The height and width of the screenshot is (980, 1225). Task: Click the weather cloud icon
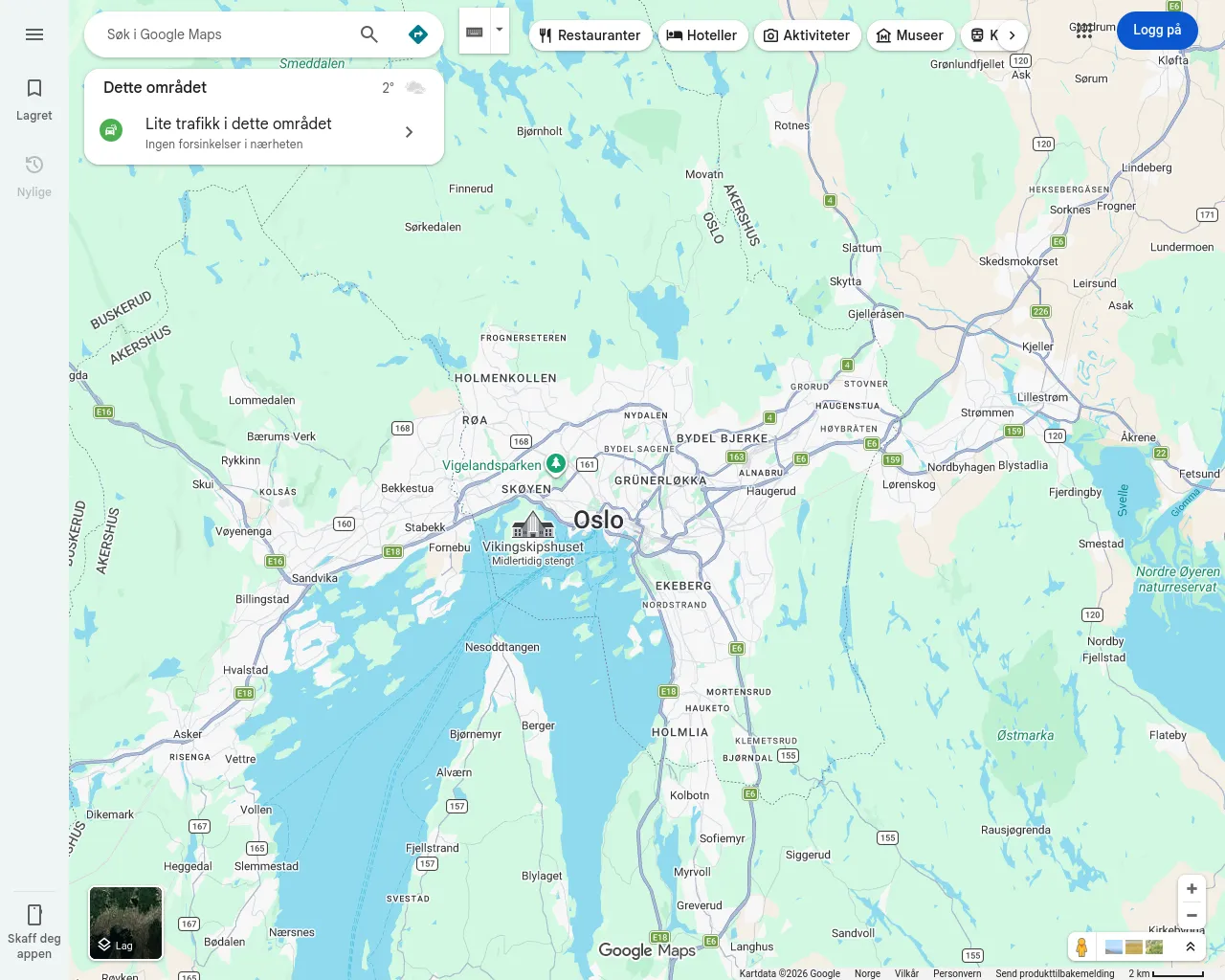[415, 88]
